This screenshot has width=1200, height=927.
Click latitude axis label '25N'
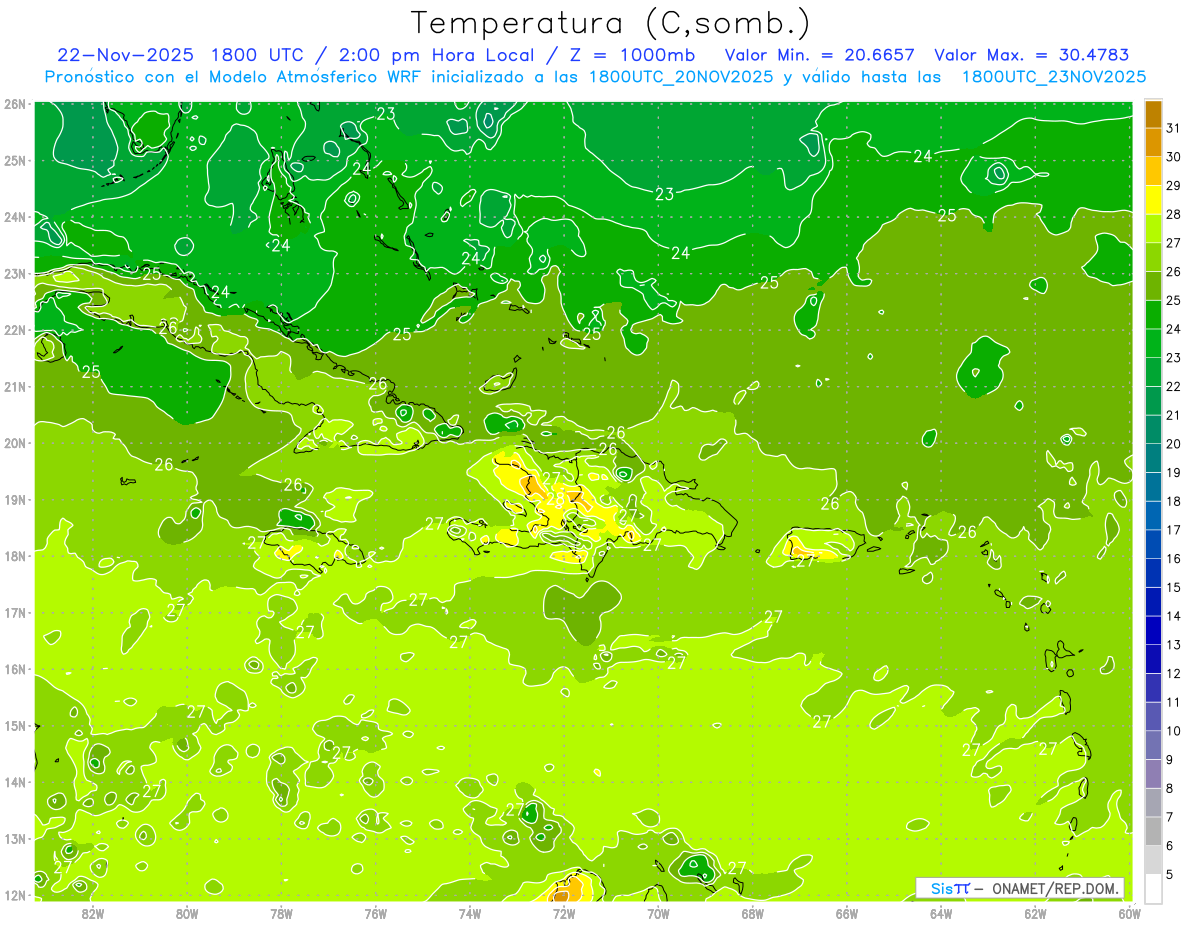tap(14, 160)
